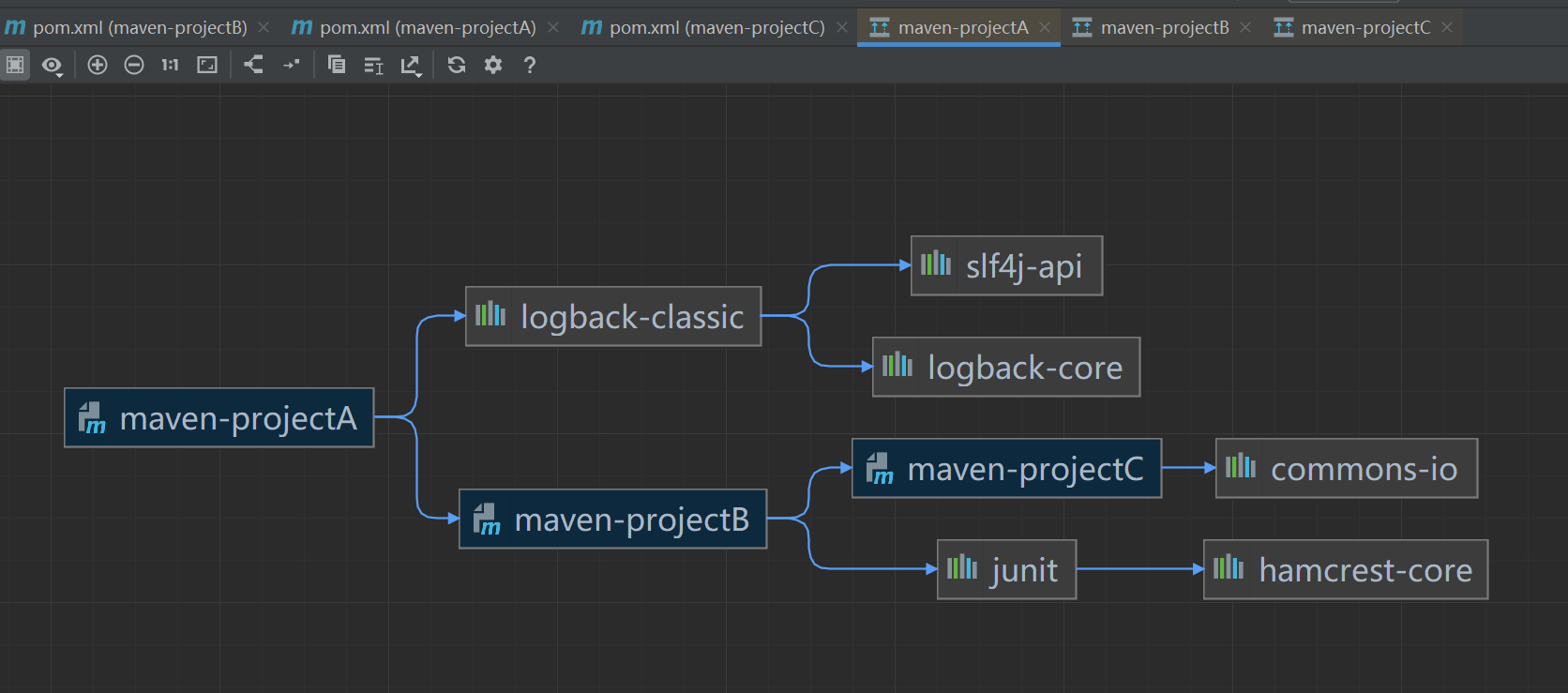The height and width of the screenshot is (693, 1568).
Task: Close the pom.xml (maven-projectA) tab
Action: coord(553,28)
